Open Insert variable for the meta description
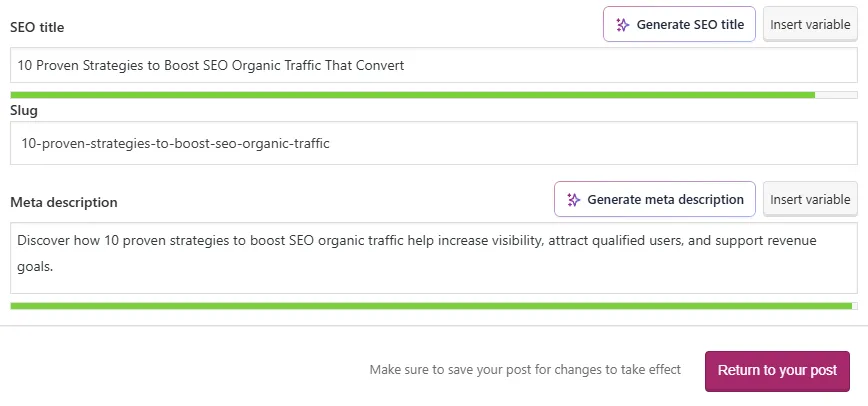Image resolution: width=868 pixels, height=406 pixels. (x=810, y=199)
